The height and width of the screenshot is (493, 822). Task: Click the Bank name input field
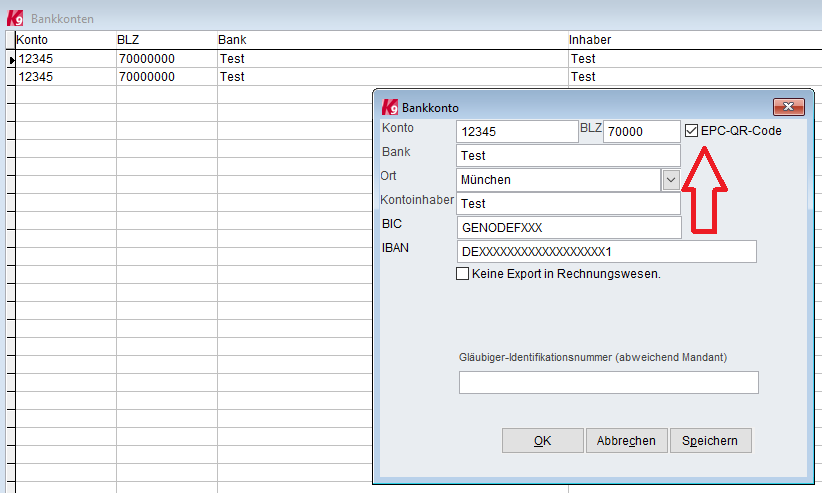[568, 156]
